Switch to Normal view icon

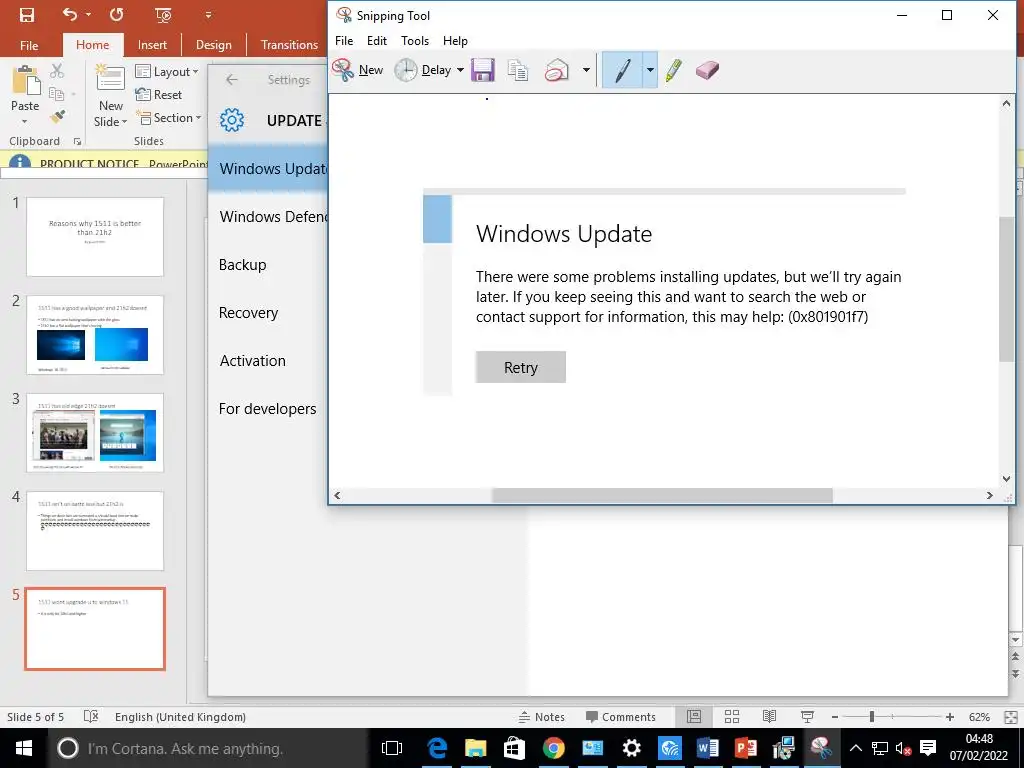click(x=694, y=717)
